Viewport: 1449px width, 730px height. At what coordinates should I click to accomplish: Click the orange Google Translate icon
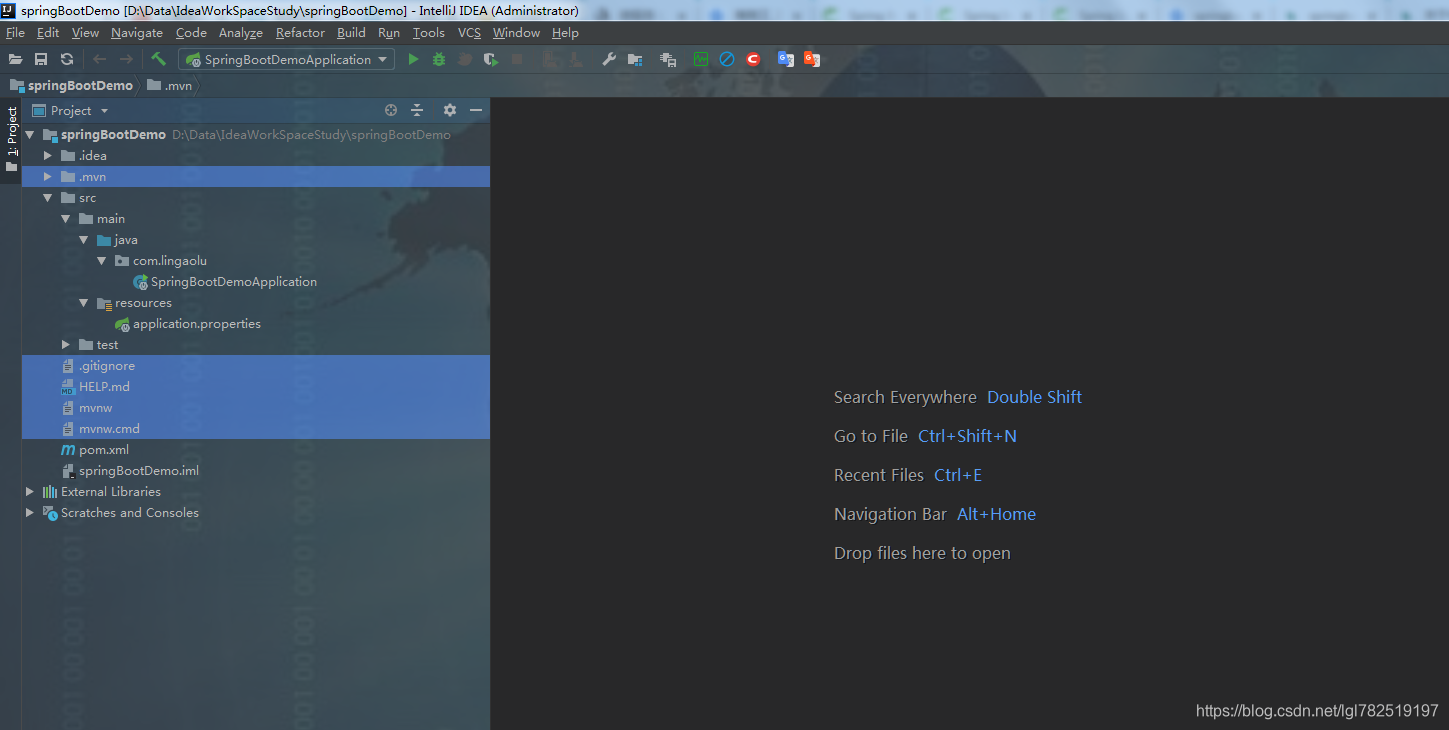[812, 59]
